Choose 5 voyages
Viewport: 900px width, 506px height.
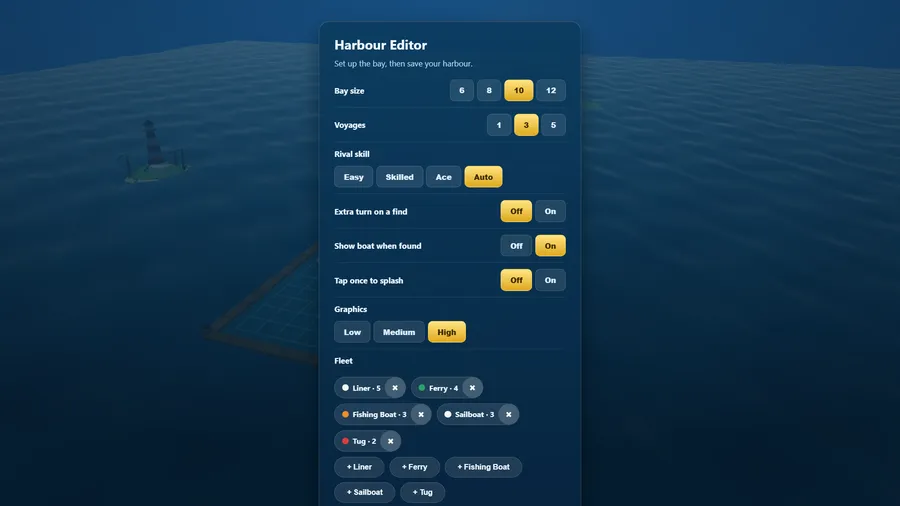(x=553, y=125)
